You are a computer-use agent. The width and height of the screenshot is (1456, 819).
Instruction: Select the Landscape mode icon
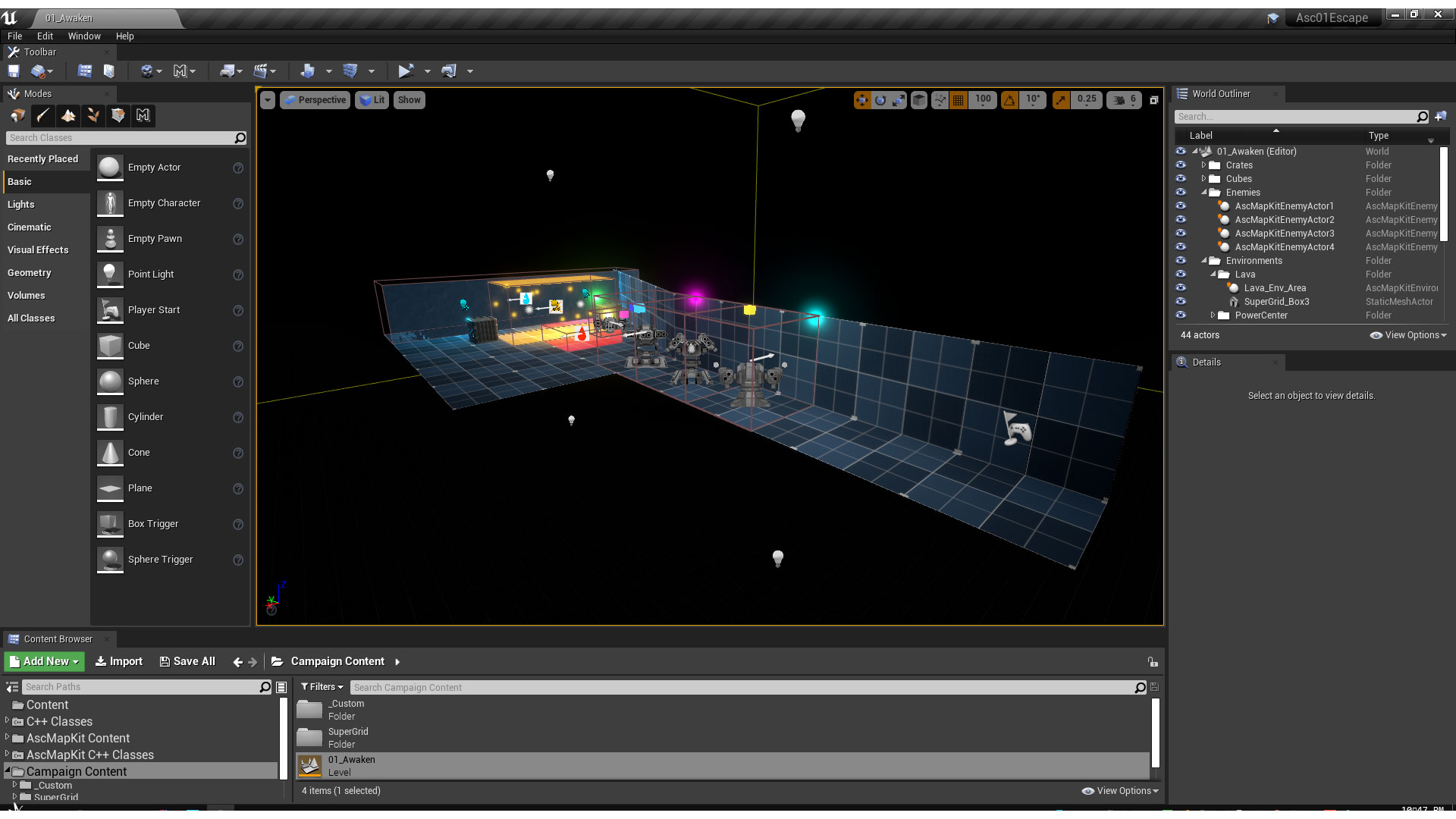68,115
